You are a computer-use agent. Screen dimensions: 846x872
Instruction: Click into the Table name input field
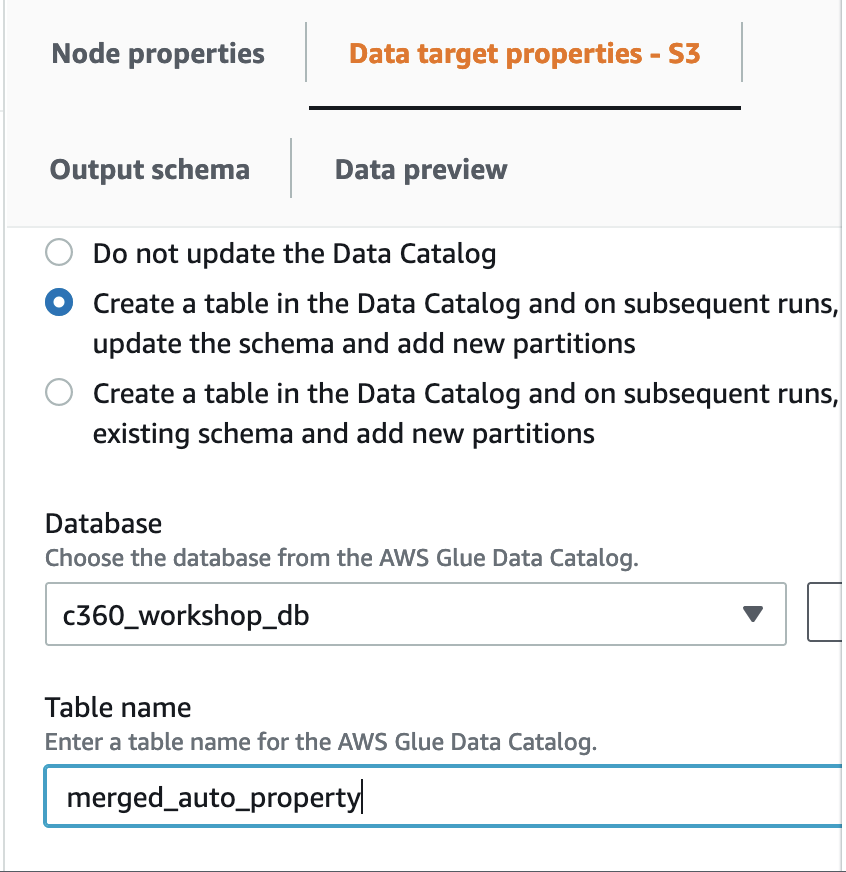click(600, 797)
